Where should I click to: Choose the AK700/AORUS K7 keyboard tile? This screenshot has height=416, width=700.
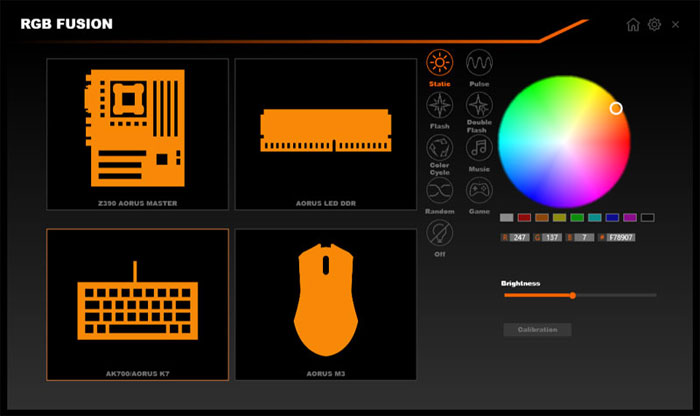tap(137, 304)
